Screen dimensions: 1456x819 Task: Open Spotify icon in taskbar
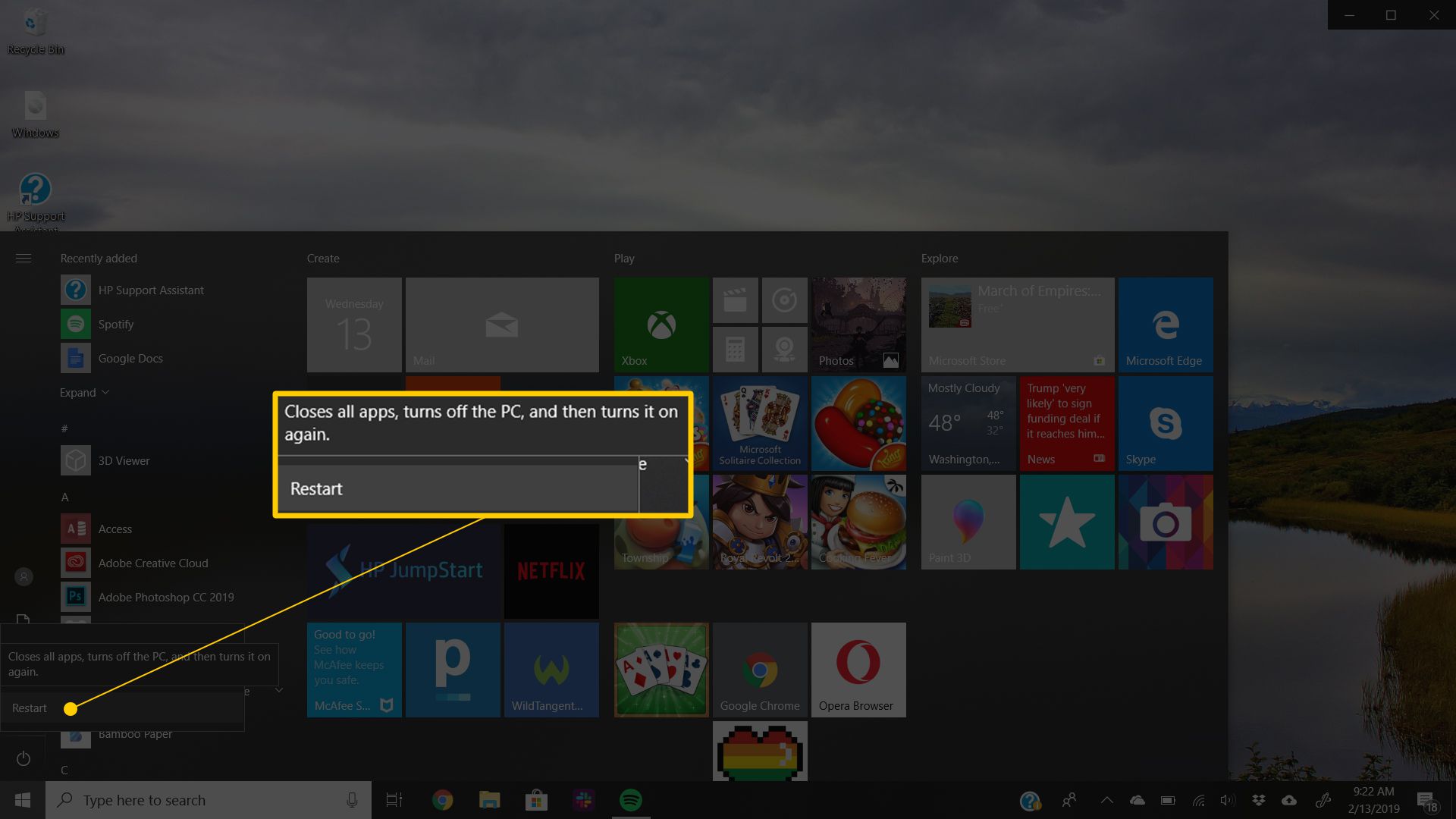pos(631,800)
